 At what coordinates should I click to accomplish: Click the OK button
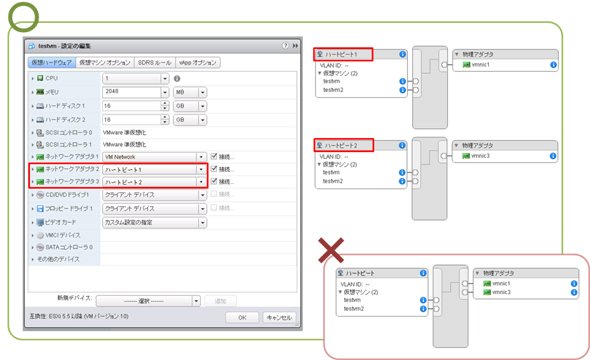click(x=242, y=317)
